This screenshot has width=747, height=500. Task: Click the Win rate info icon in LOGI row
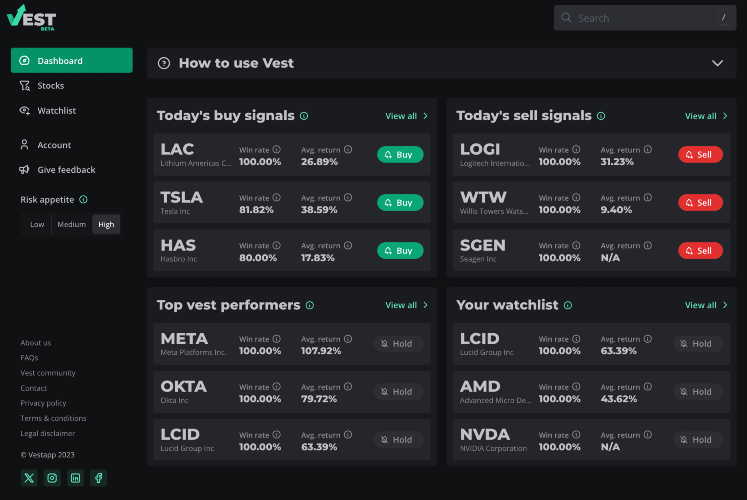click(576, 150)
